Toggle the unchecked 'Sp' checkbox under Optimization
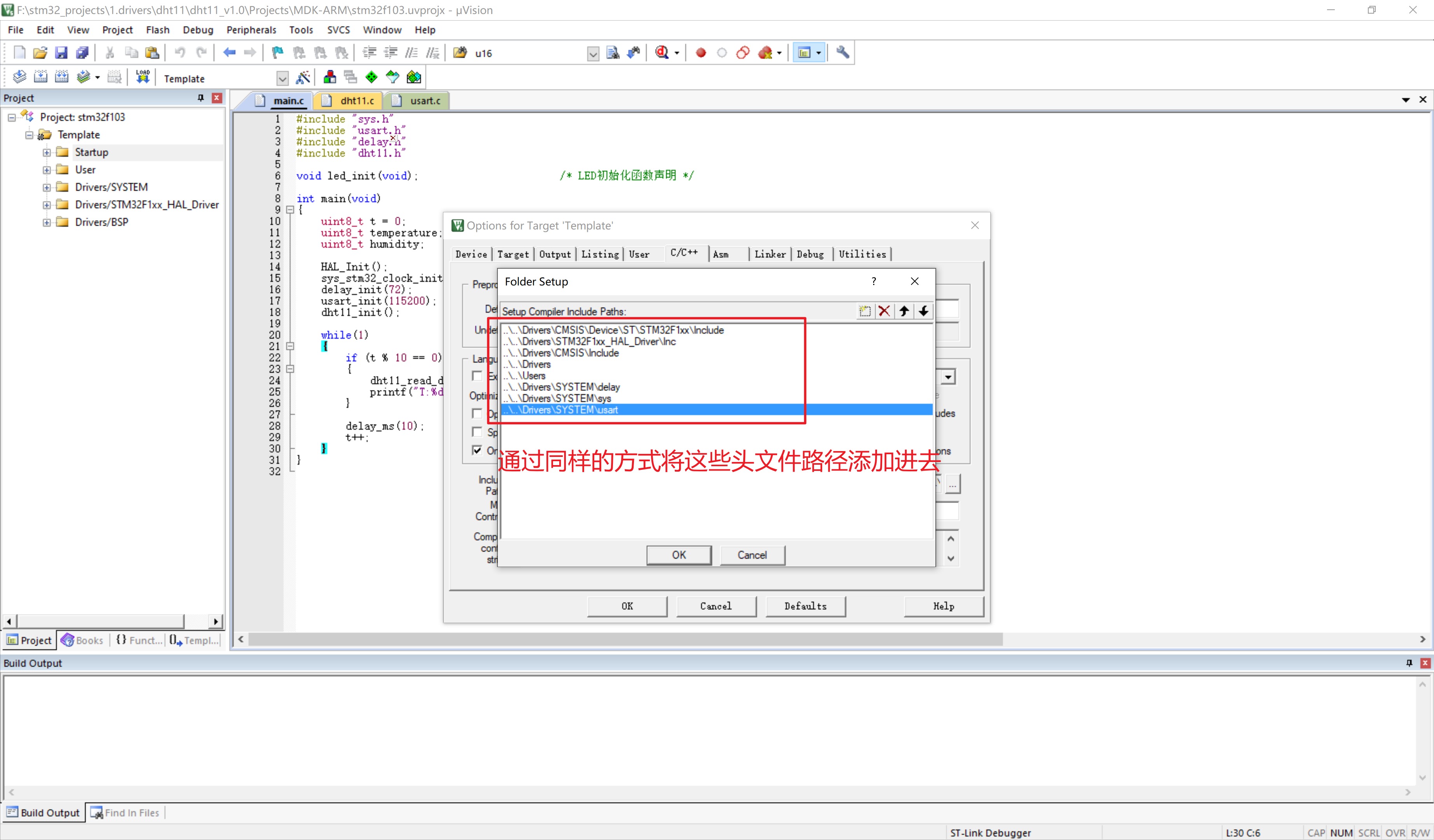The image size is (1434, 840). pyautogui.click(x=477, y=432)
